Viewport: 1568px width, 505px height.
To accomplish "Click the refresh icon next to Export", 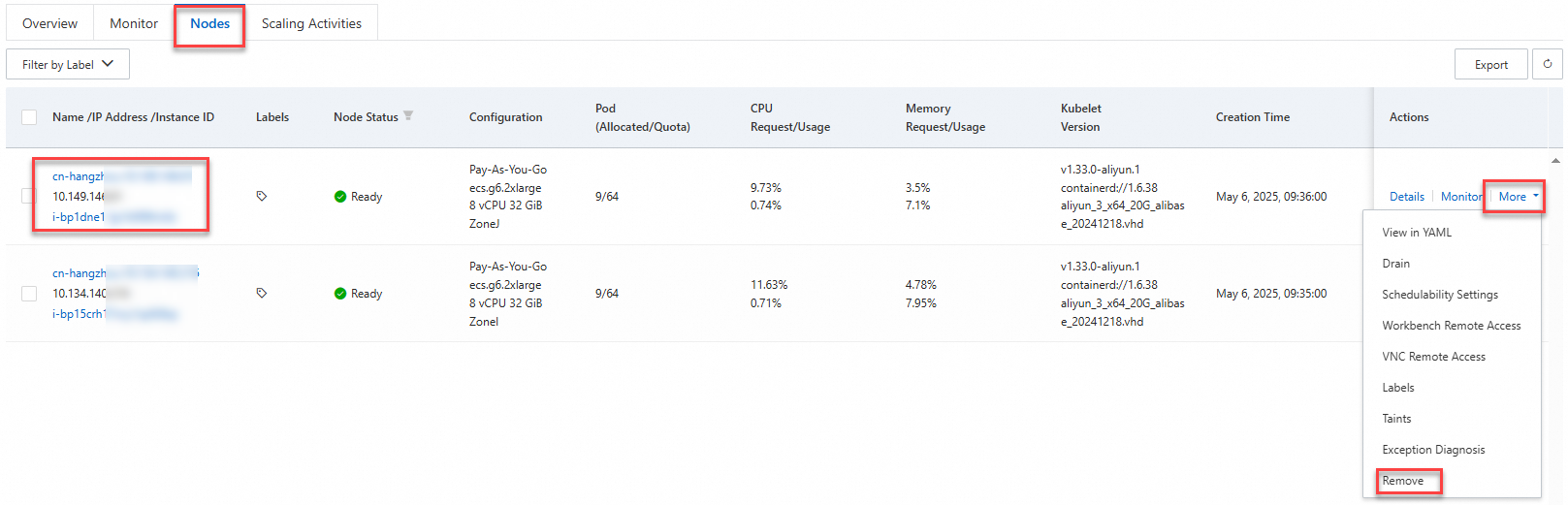I will coord(1547,64).
